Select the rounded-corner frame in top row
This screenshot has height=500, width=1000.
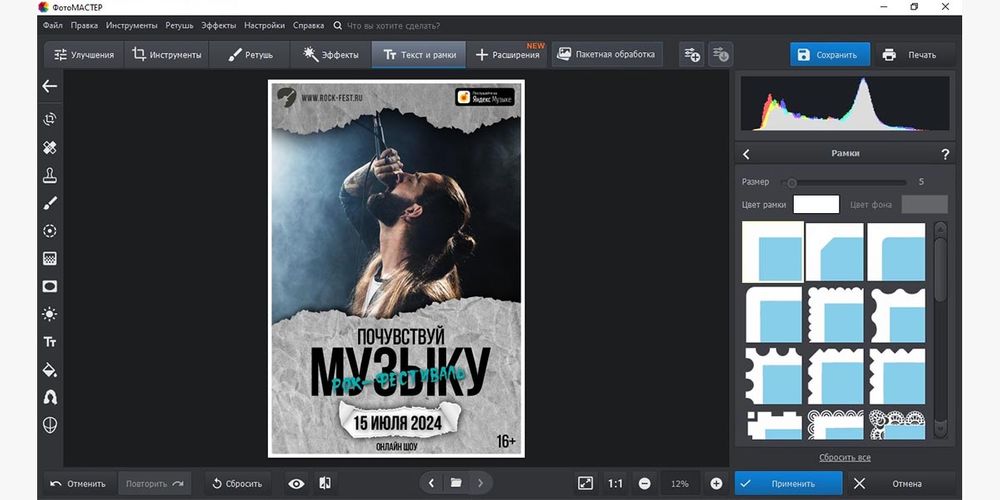coord(896,252)
